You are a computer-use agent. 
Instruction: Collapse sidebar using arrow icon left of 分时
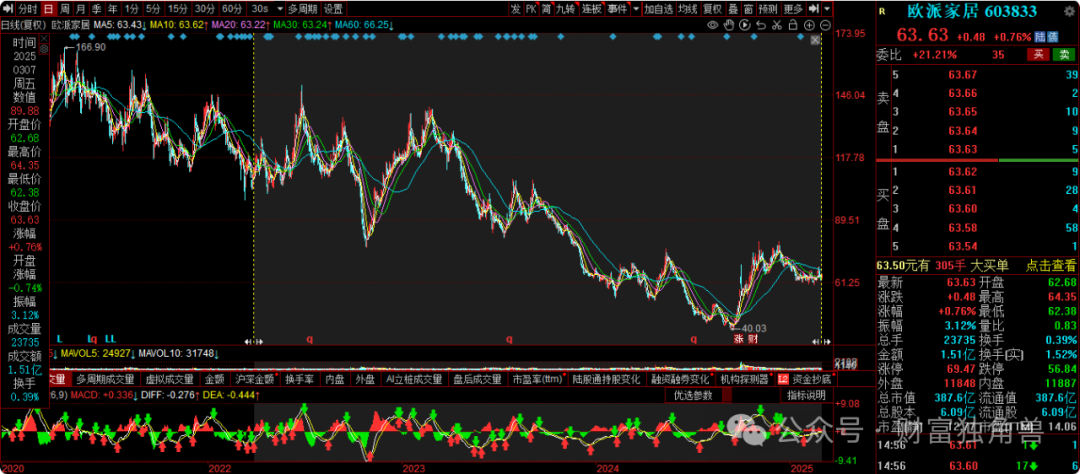click(x=8, y=9)
